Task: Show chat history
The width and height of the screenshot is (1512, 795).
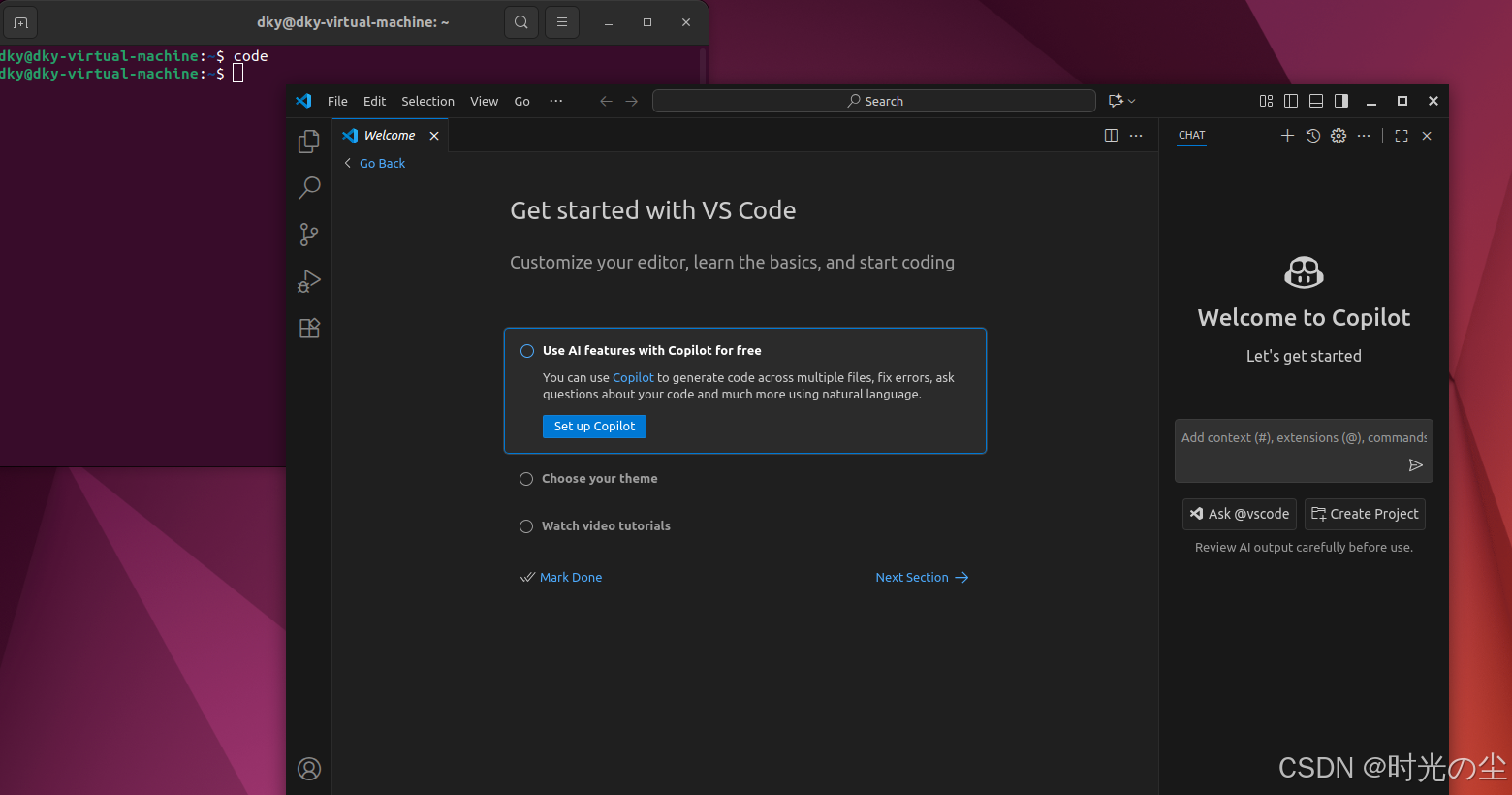Action: pos(1313,136)
